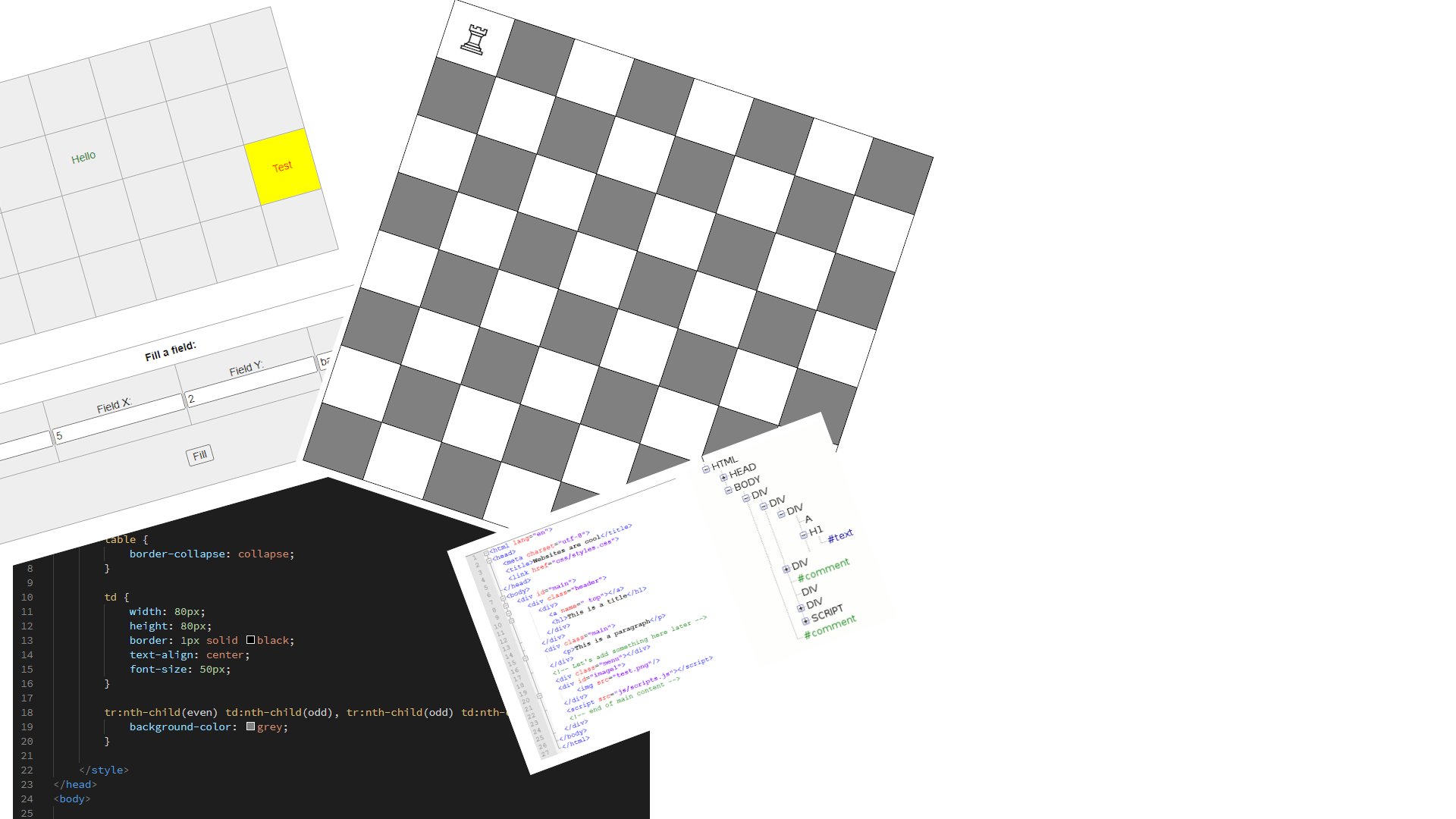Viewport: 1456px width, 819px height.
Task: Select the A element in DOM tree
Action: pyautogui.click(x=808, y=519)
